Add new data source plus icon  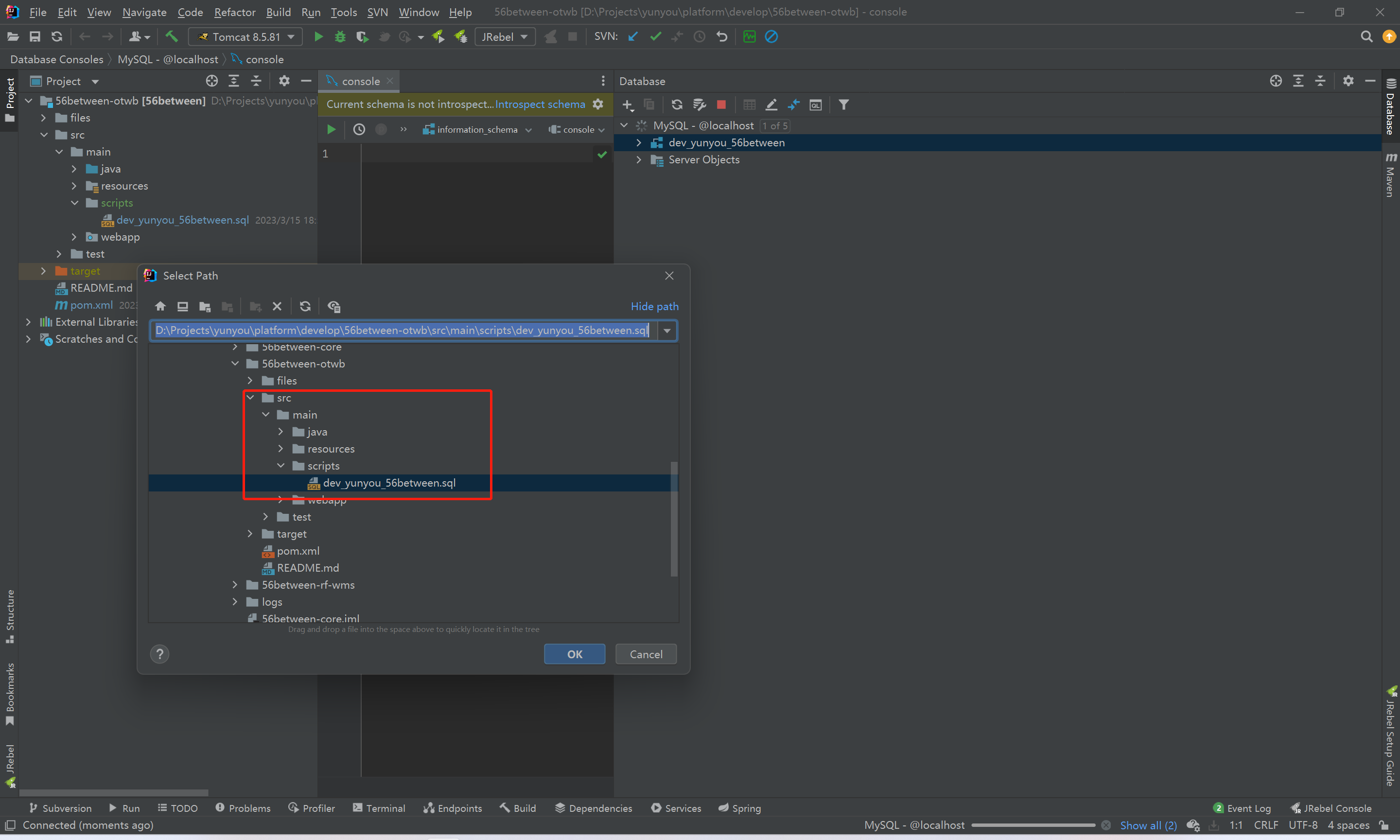click(x=628, y=105)
